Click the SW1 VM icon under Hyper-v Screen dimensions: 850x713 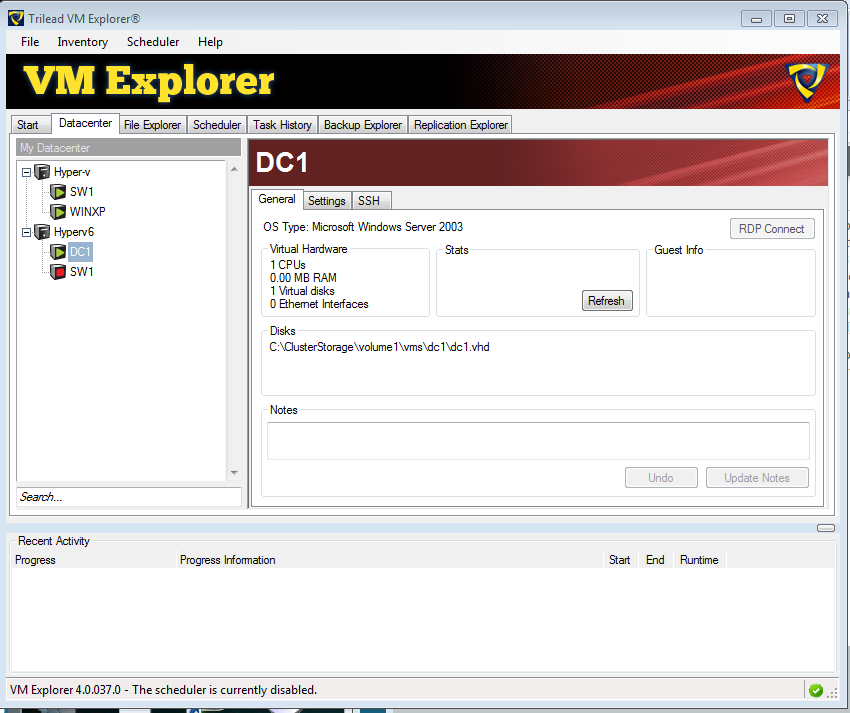pos(59,192)
